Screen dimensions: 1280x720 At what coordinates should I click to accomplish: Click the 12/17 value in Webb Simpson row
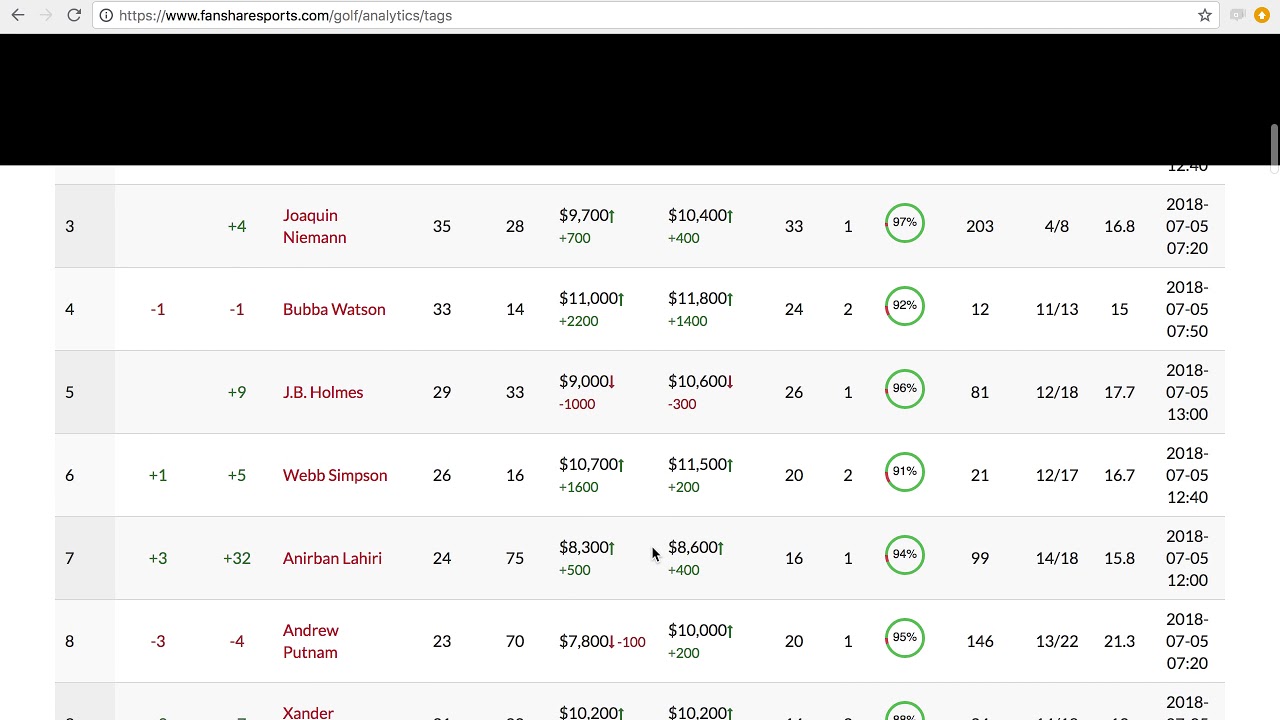1057,475
